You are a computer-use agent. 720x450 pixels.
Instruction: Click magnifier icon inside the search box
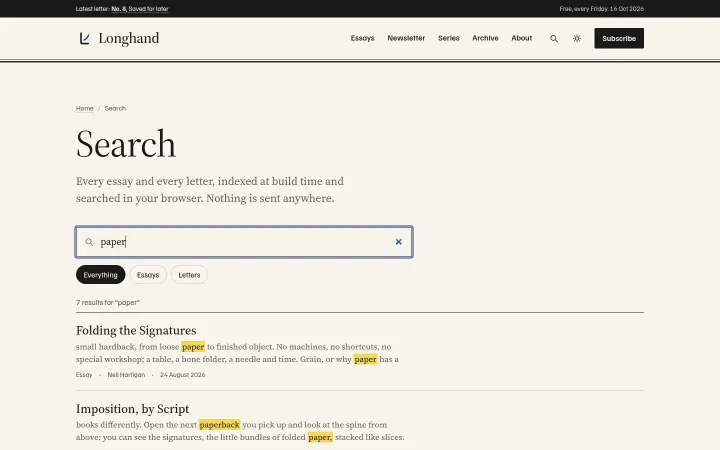click(x=89, y=242)
